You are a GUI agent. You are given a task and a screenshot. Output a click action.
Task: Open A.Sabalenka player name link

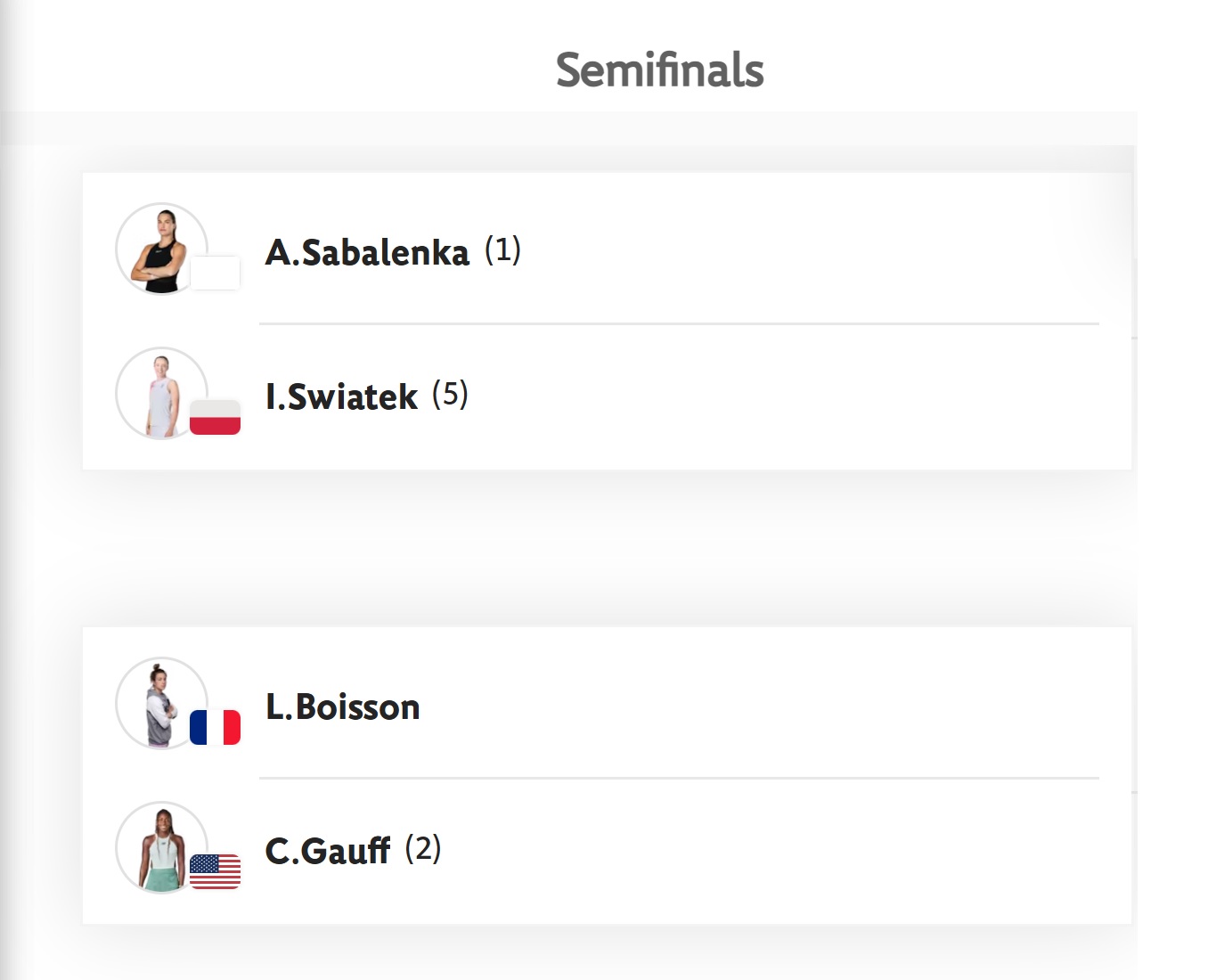[367, 252]
